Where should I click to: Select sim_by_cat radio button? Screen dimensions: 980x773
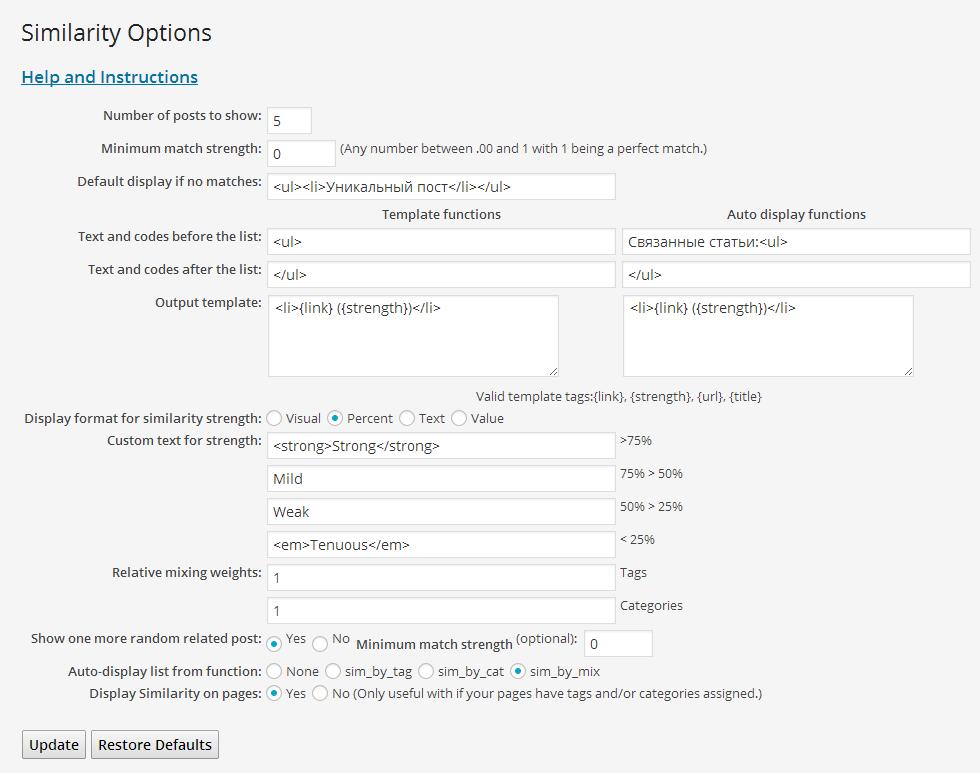[426, 671]
